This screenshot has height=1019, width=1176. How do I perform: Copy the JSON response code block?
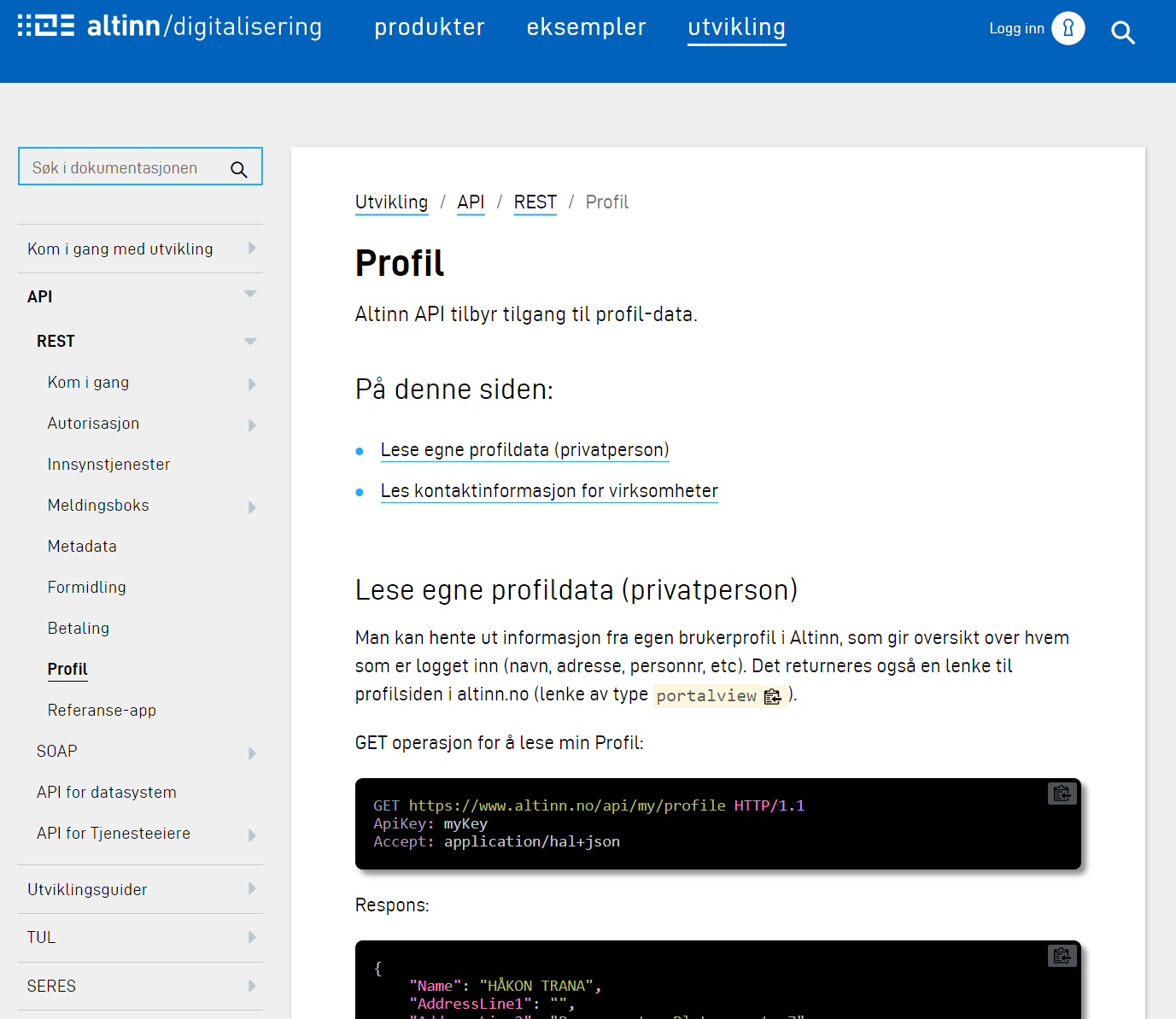tap(1062, 956)
